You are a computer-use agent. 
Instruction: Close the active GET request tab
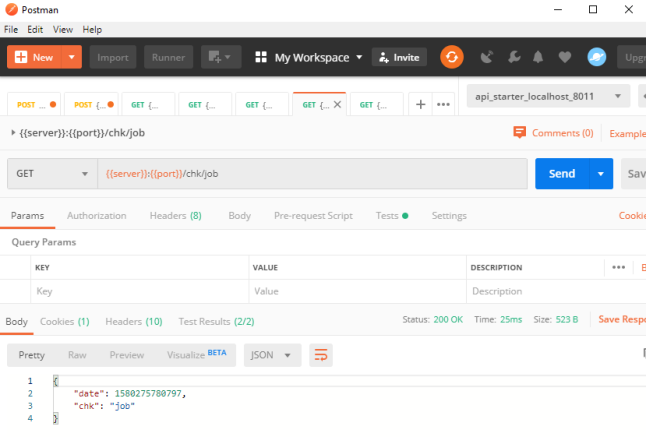(337, 105)
